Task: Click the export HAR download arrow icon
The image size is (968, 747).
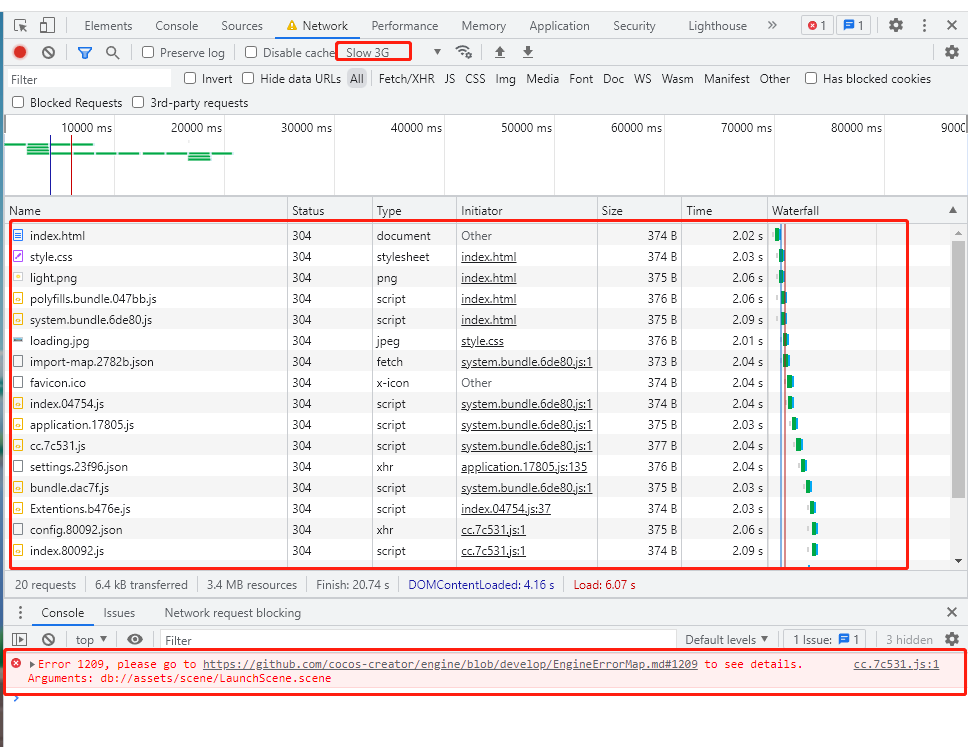Action: coord(528,52)
